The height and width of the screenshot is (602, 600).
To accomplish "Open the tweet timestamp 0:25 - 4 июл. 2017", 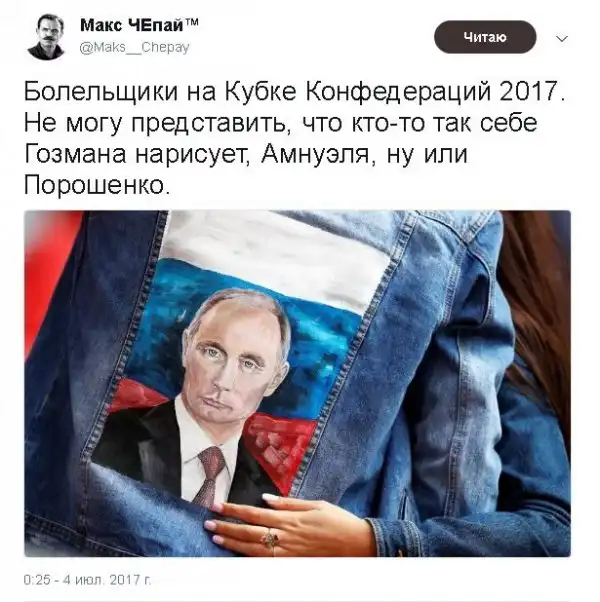I will point(88,579).
